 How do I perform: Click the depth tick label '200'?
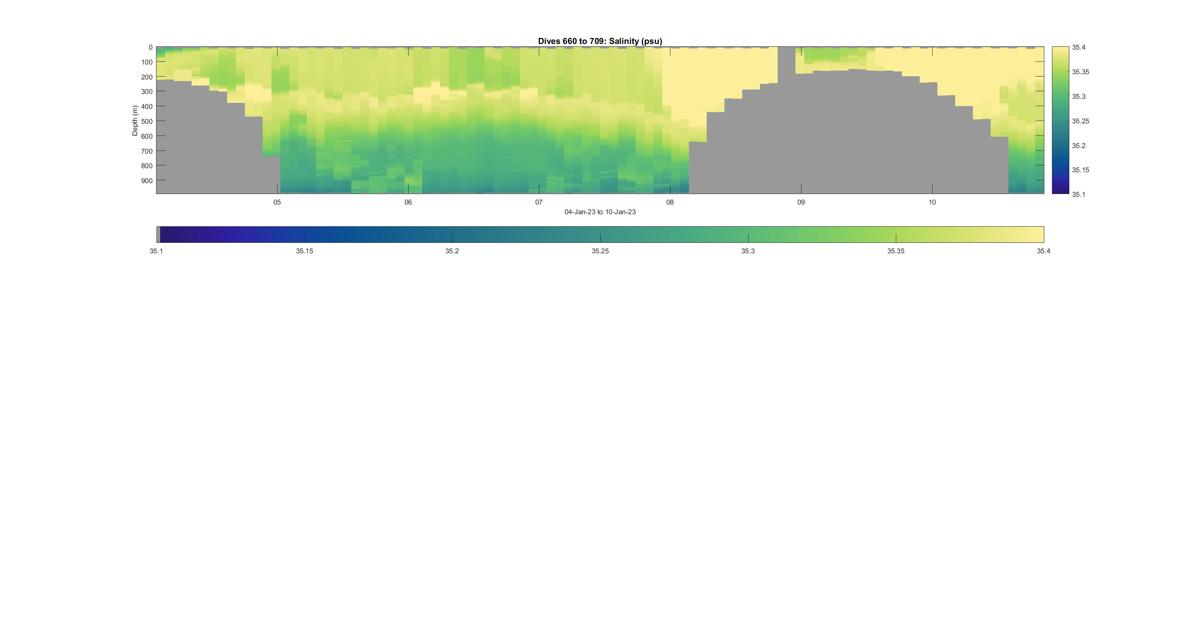pyautogui.click(x=146, y=77)
